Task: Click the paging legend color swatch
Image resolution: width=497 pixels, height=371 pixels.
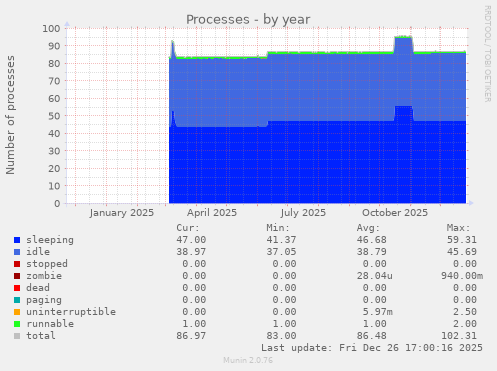Action: click(x=17, y=300)
